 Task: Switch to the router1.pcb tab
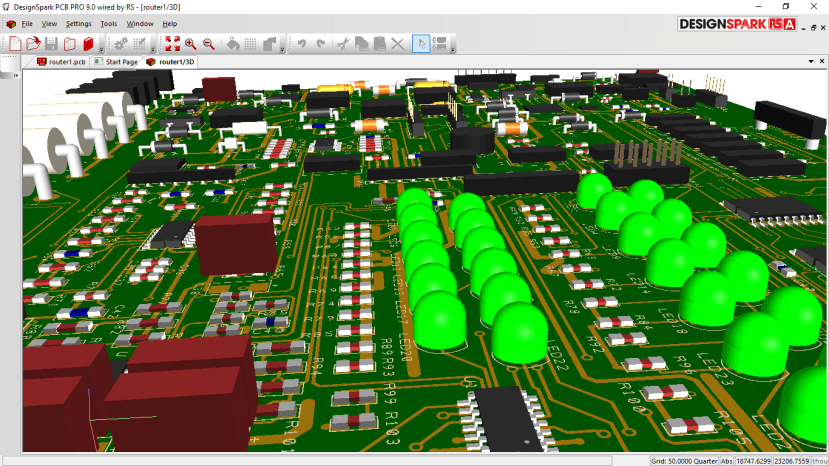[x=62, y=61]
